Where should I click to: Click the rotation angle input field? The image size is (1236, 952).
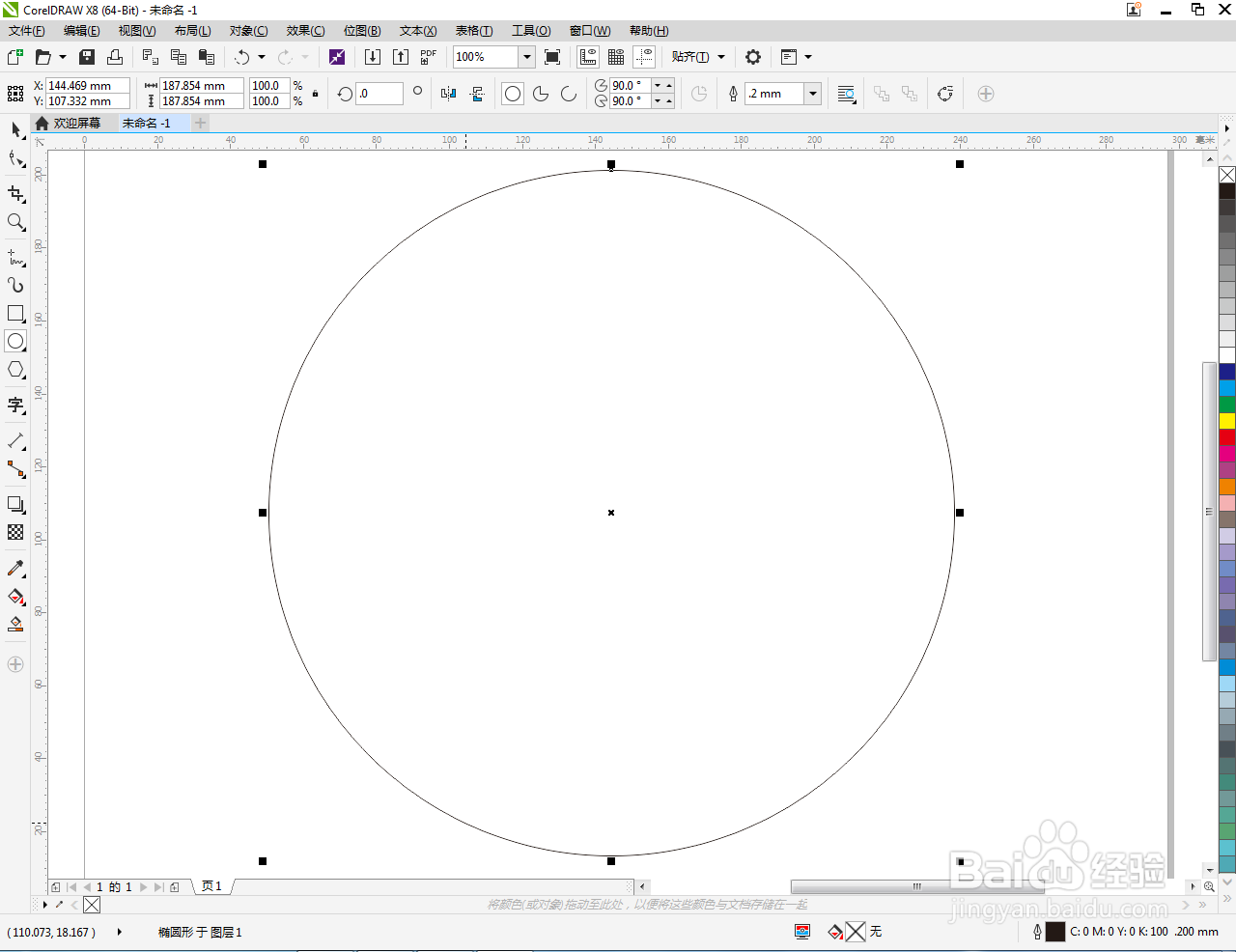coord(379,94)
